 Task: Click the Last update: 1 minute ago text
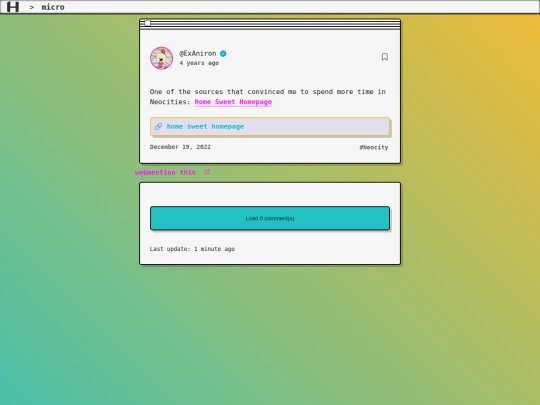(x=192, y=249)
